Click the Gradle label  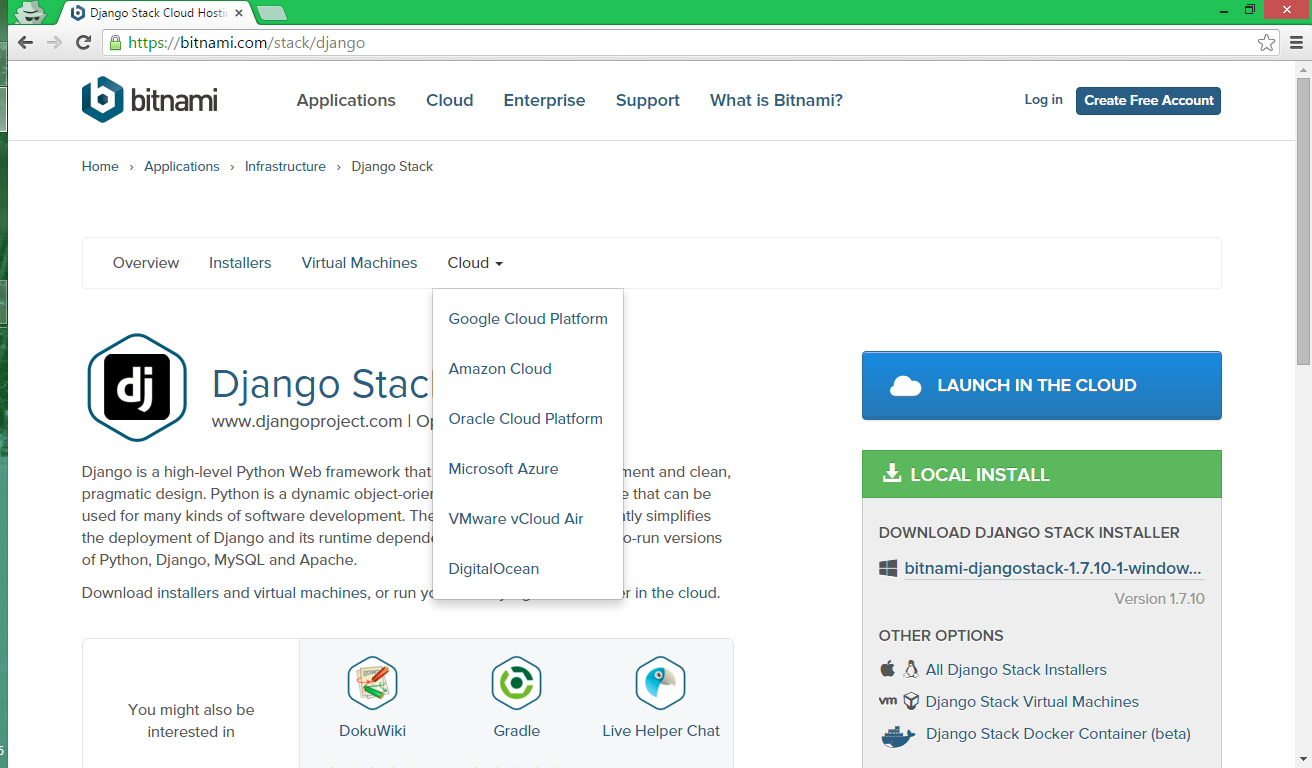tap(517, 731)
